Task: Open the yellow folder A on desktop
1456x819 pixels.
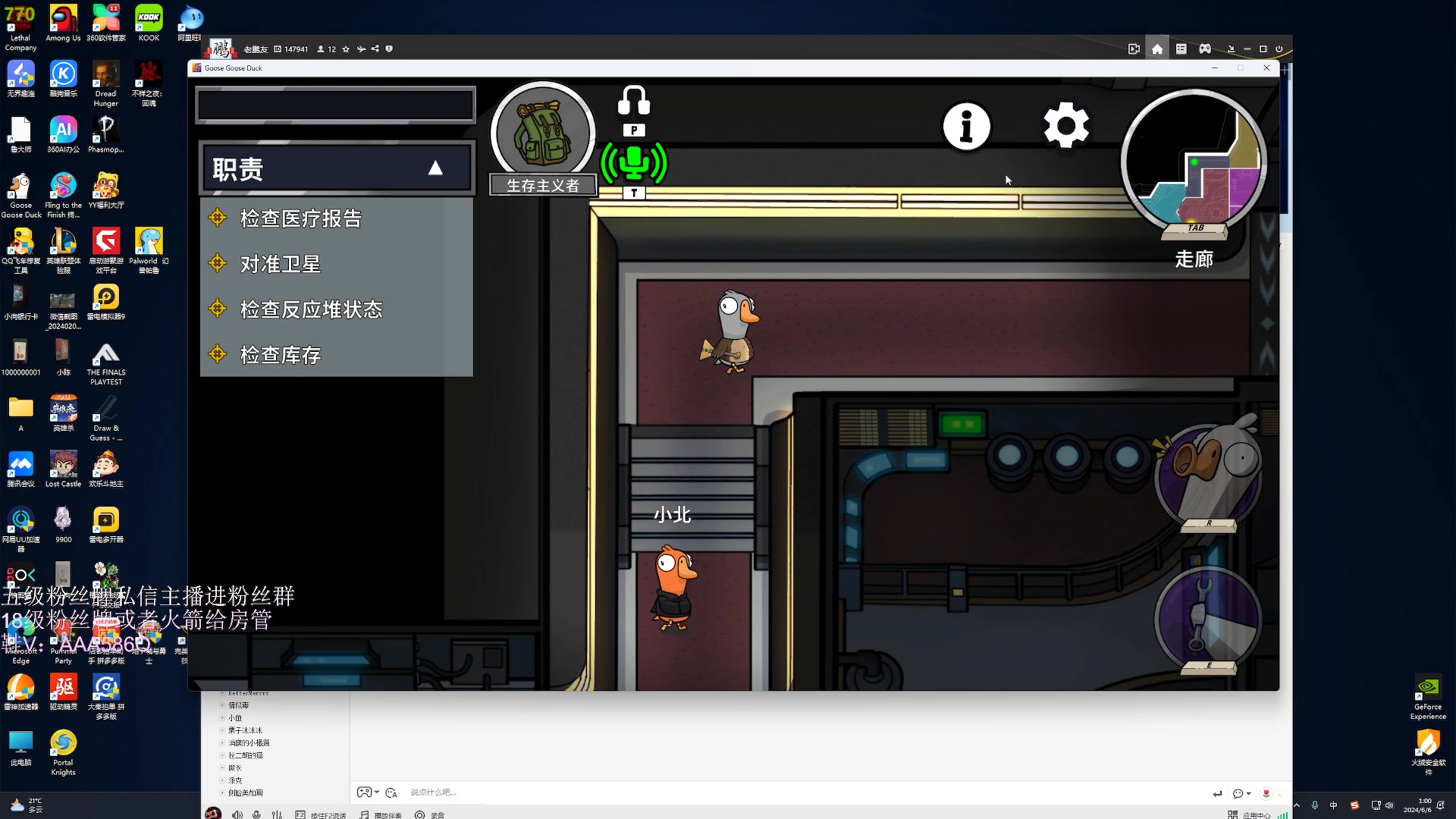Action: click(x=20, y=413)
